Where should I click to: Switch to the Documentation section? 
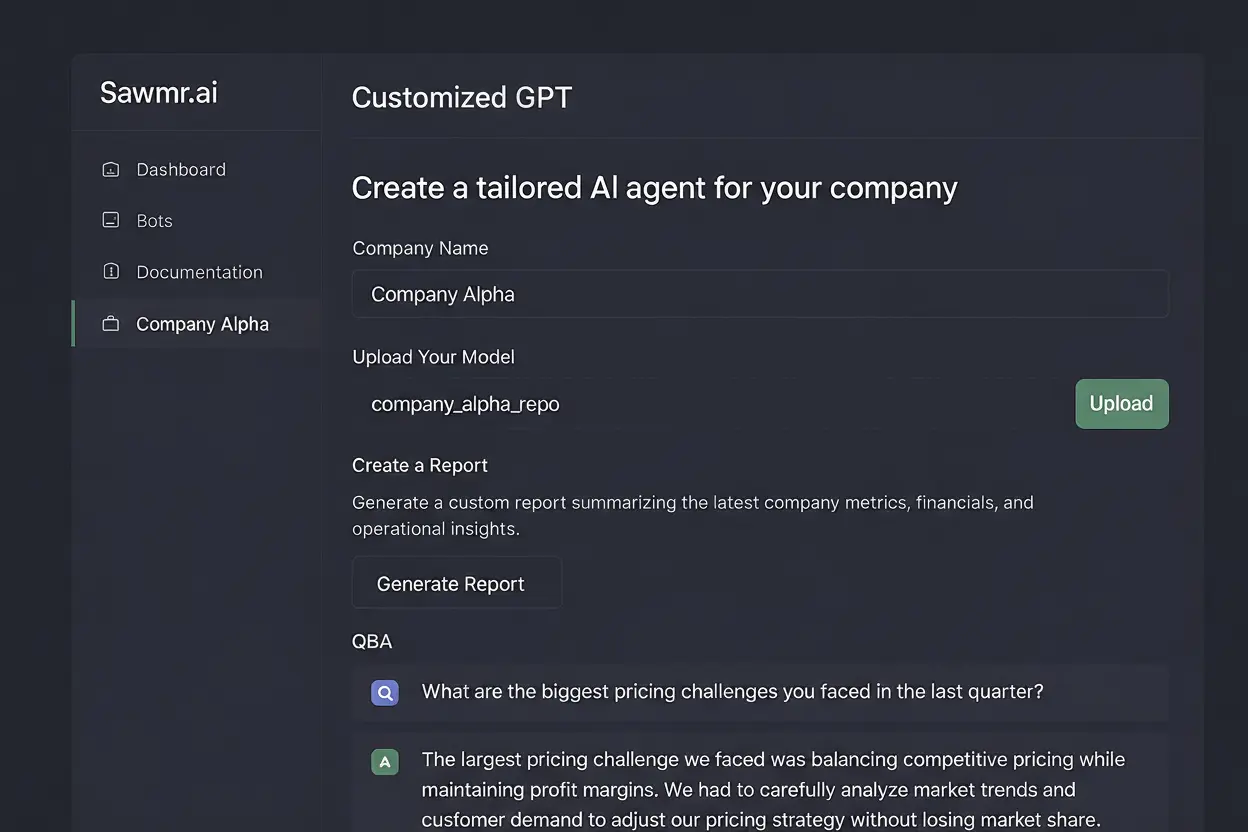pyautogui.click(x=199, y=271)
